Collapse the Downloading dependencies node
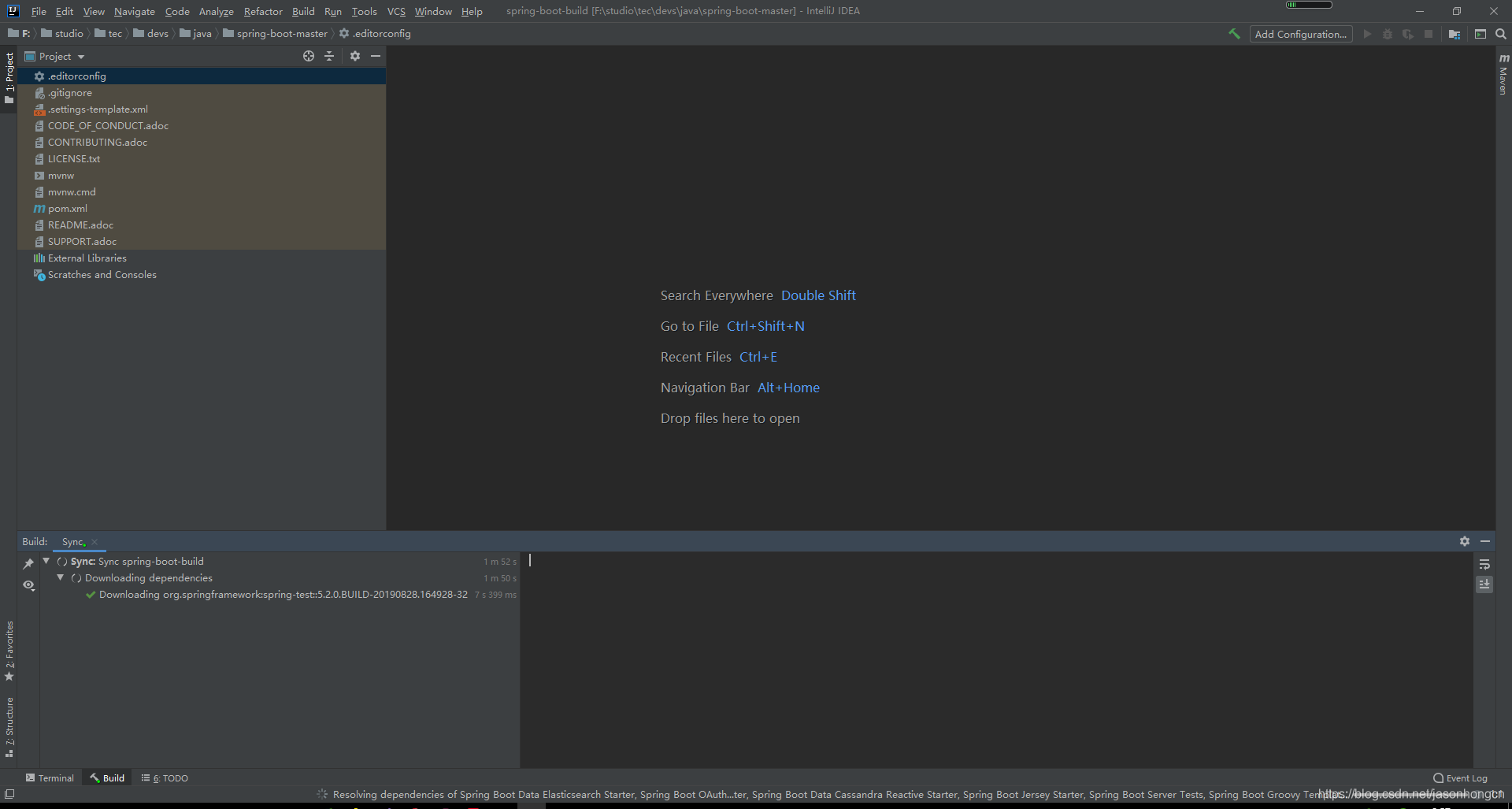This screenshot has width=1512, height=809. (61, 577)
